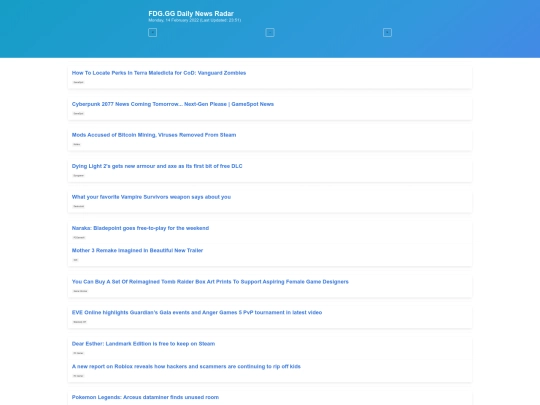The height and width of the screenshot is (405, 540).
Task: Read the Dying Light 2 free DLC story
Action: point(157,166)
